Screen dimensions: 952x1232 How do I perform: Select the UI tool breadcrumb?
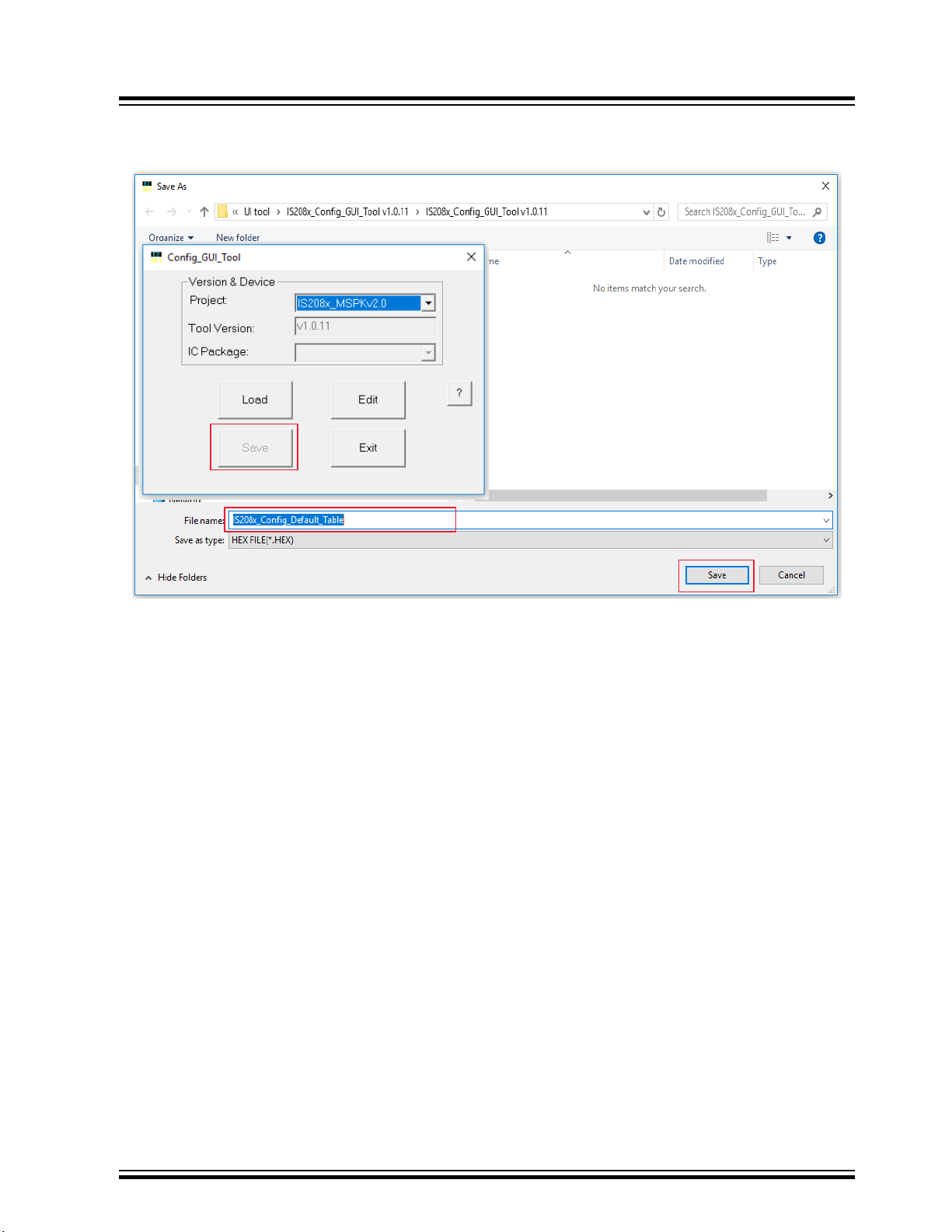(256, 211)
